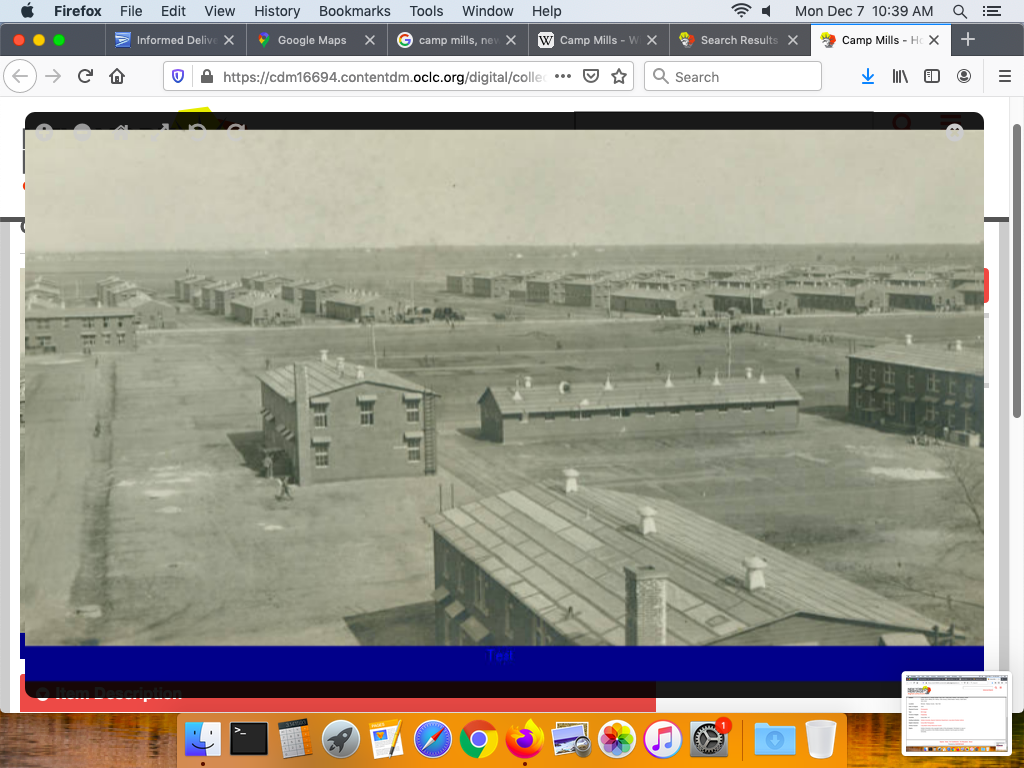Go to the Firefox home page
Image resolution: width=1024 pixels, height=768 pixels.
click(117, 77)
